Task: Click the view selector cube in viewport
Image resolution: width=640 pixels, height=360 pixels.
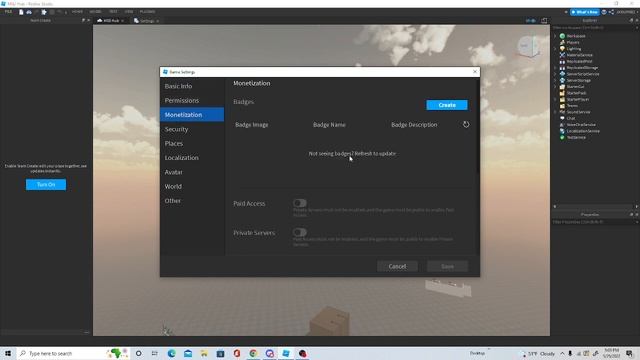Action: pyautogui.click(x=528, y=46)
